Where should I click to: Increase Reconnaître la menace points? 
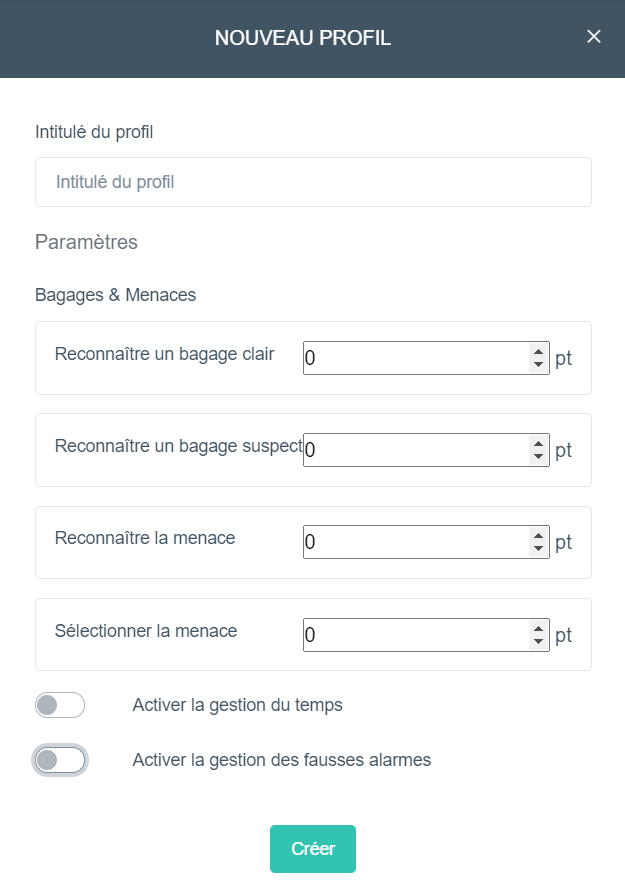point(538,535)
